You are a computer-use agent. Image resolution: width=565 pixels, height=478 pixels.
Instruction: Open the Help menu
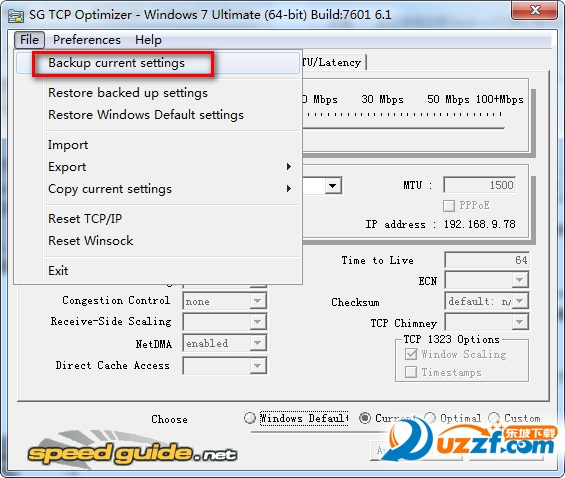coord(148,40)
